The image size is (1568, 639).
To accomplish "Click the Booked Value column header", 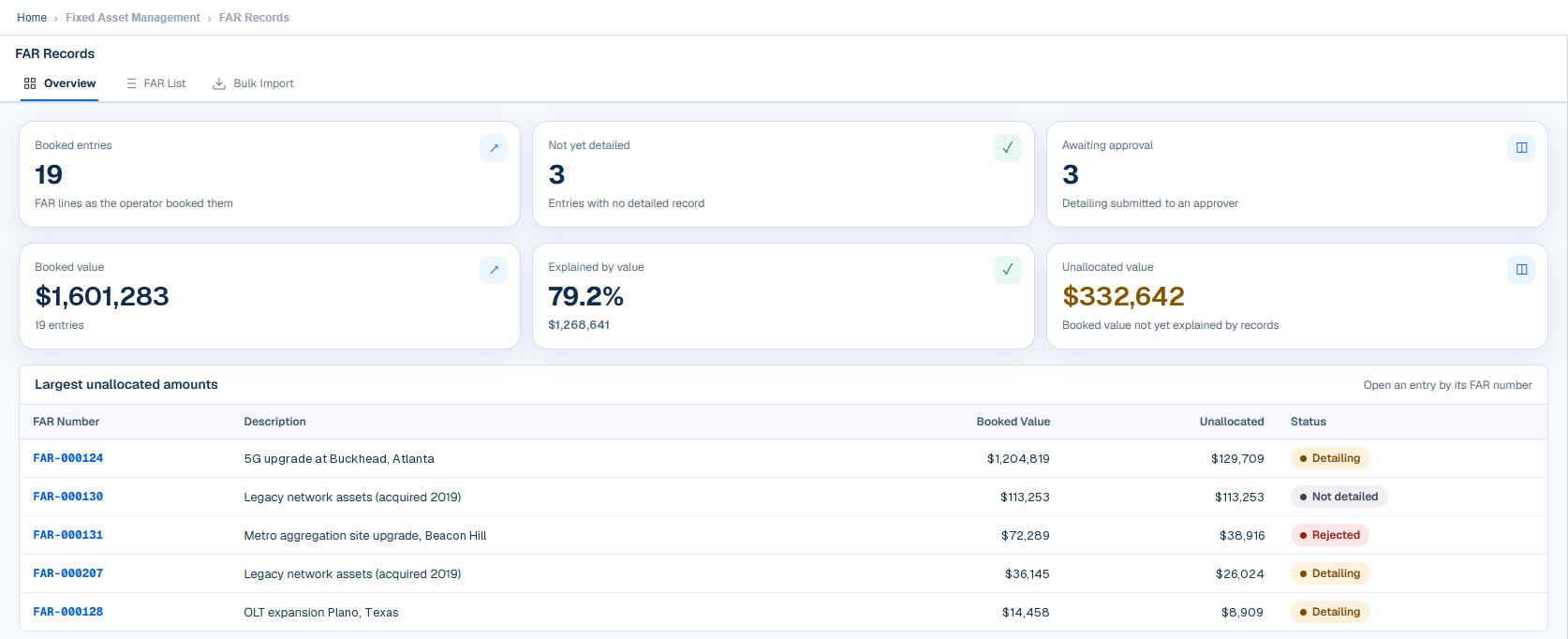I will click(1013, 422).
